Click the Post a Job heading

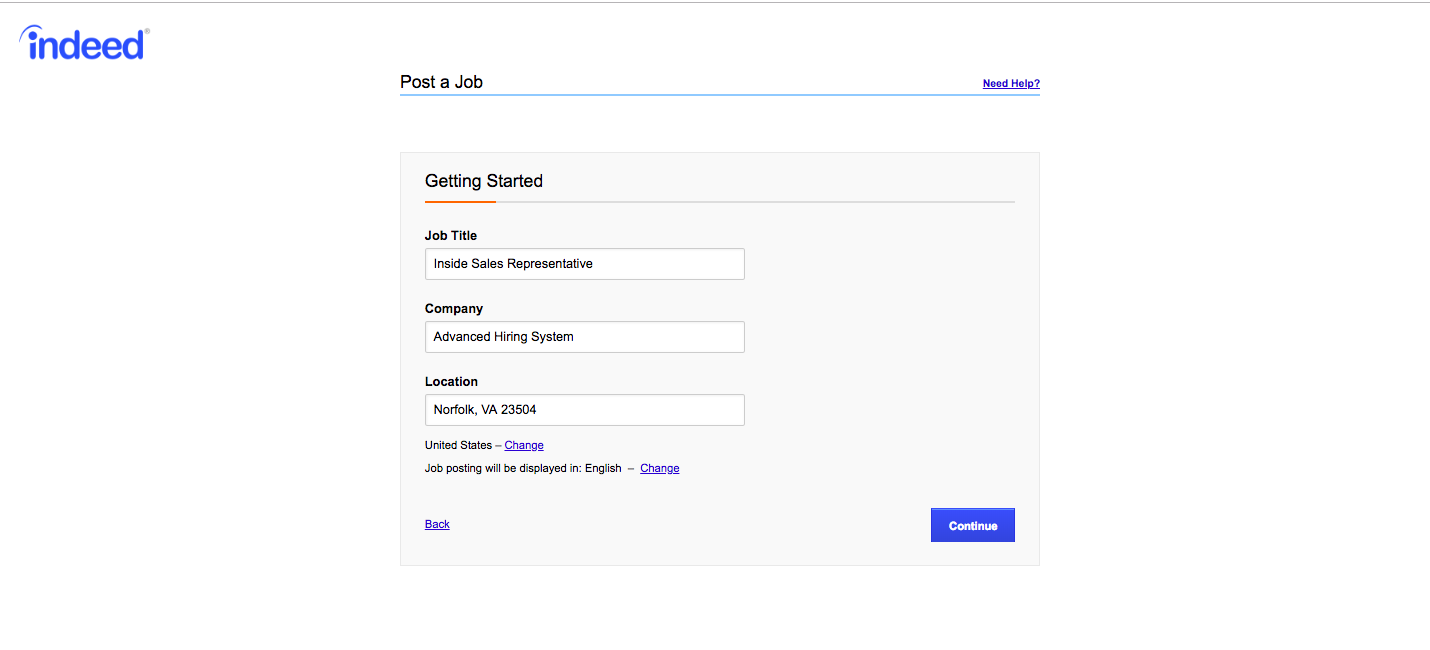(441, 82)
